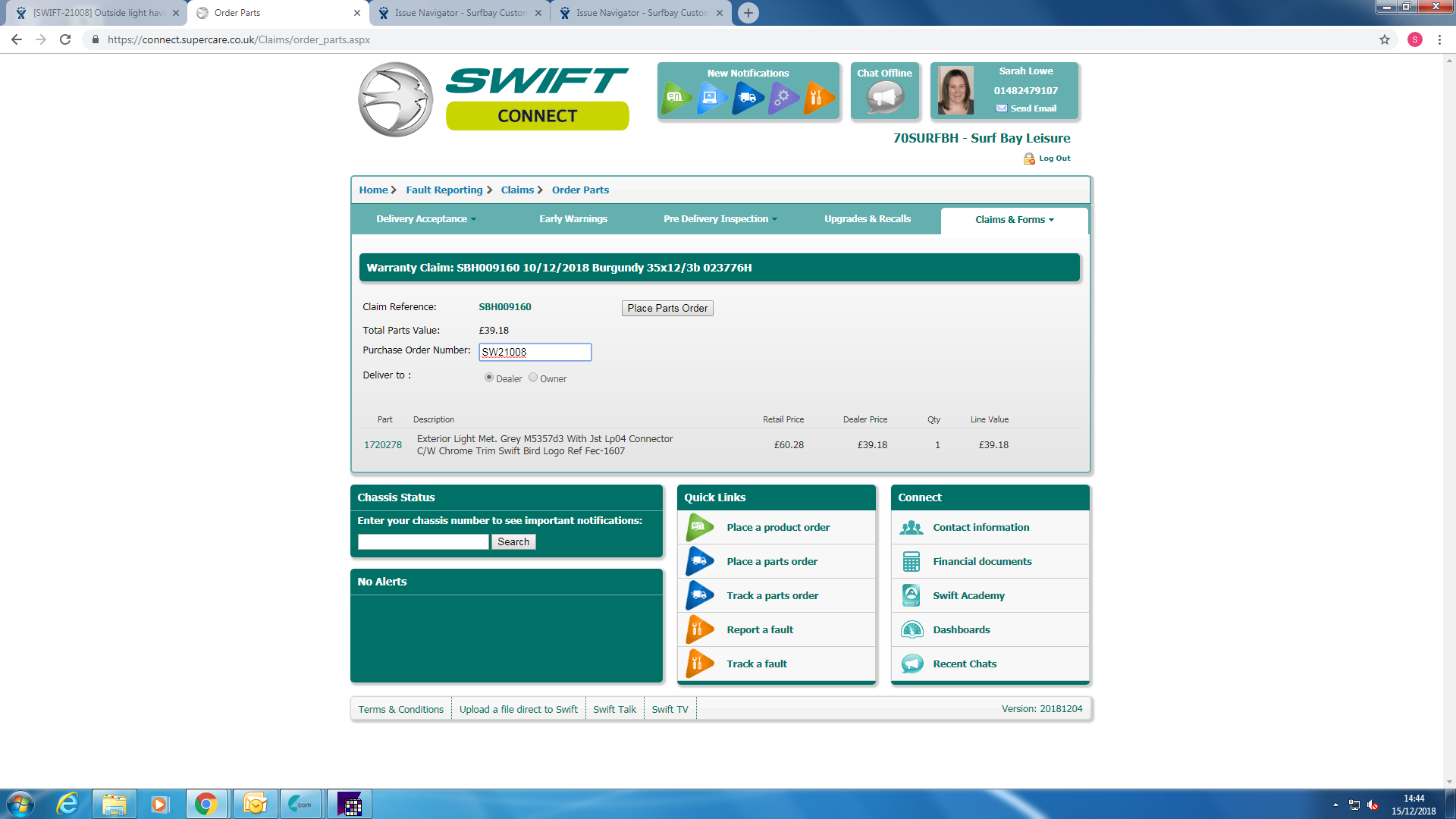The height and width of the screenshot is (819, 1456).
Task: Open Google Chrome from the taskbar
Action: tap(206, 804)
